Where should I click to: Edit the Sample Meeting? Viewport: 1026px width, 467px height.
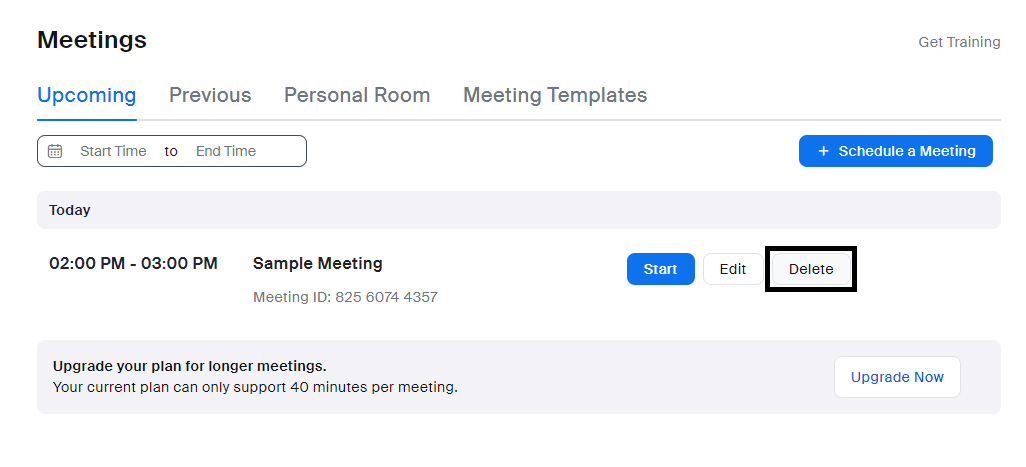tap(733, 269)
